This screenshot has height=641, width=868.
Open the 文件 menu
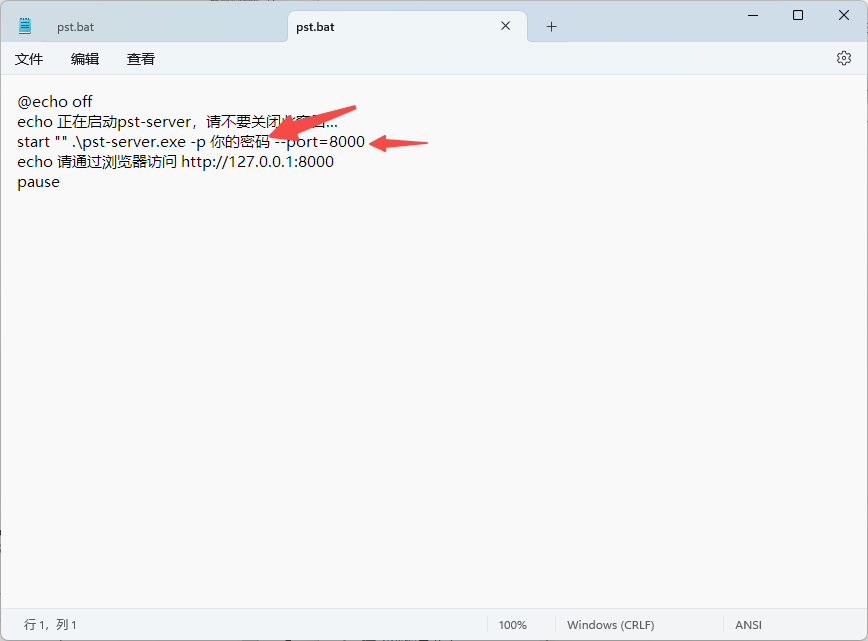(29, 59)
